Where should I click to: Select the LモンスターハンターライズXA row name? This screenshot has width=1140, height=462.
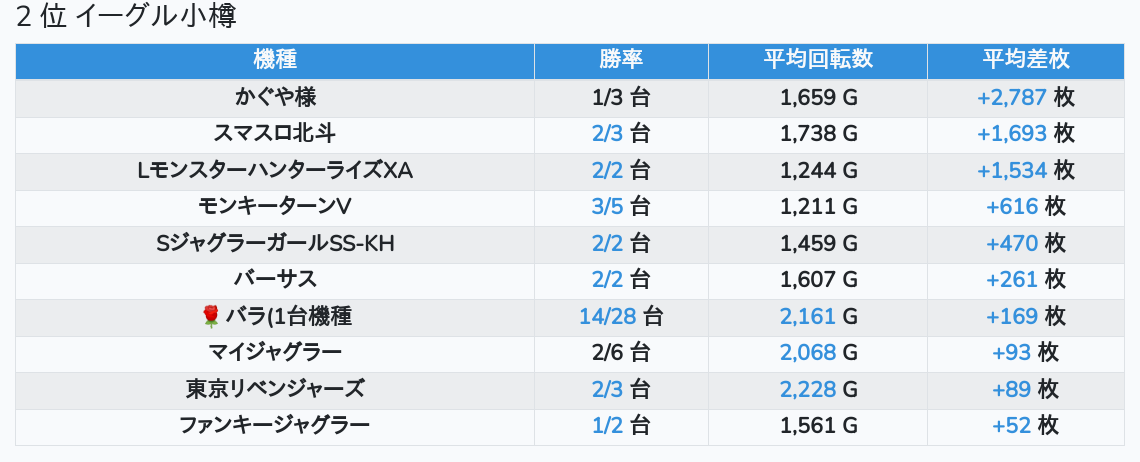[x=275, y=170]
